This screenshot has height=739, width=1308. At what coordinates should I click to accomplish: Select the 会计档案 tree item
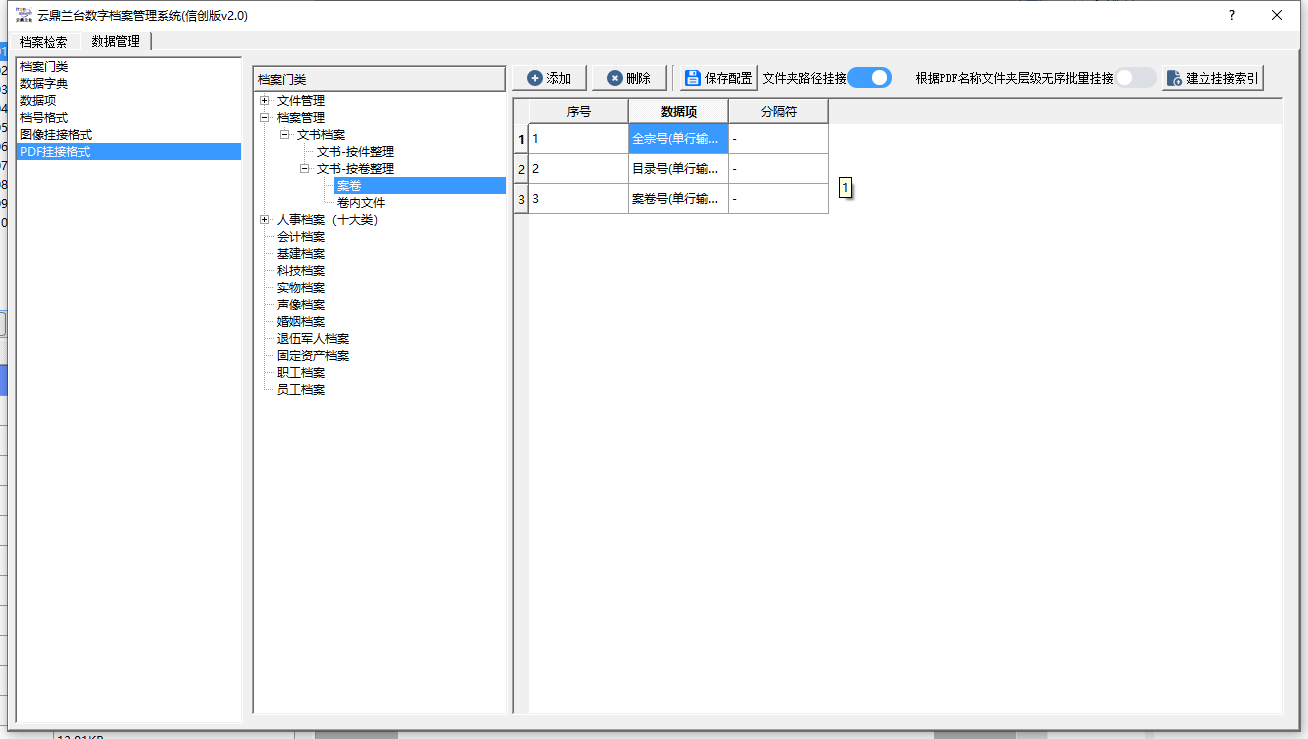(x=301, y=237)
